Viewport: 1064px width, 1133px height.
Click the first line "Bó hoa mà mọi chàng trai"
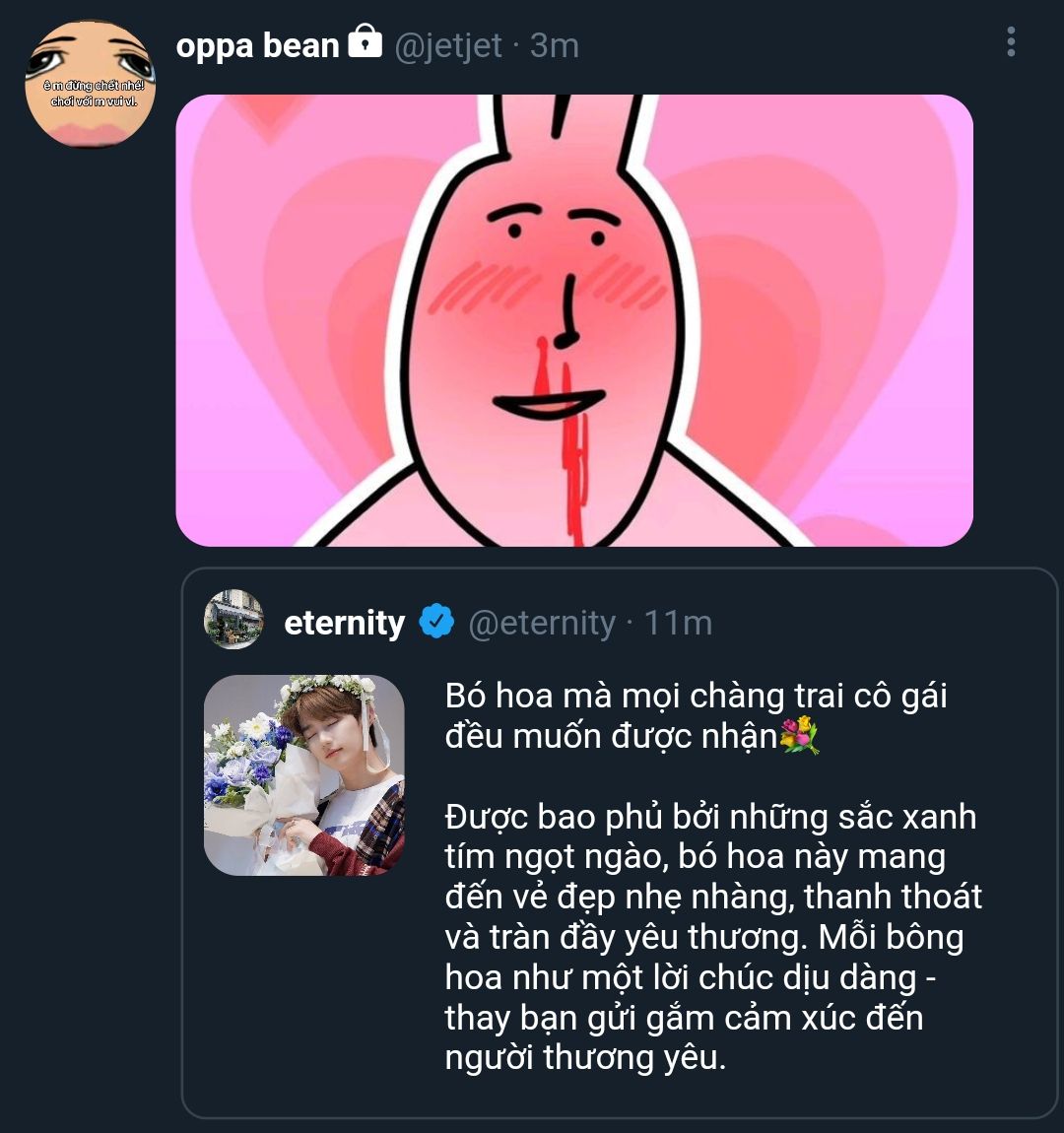696,696
